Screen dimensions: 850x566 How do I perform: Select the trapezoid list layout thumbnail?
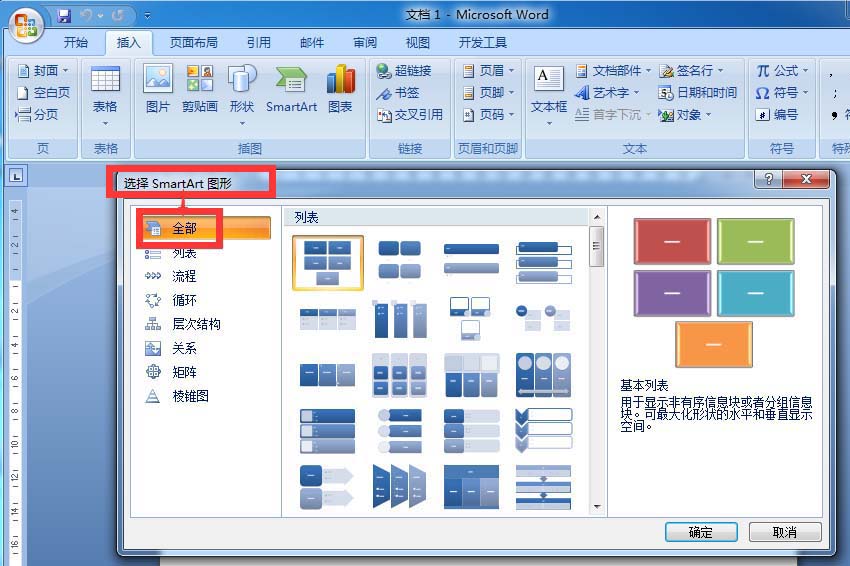[400, 486]
